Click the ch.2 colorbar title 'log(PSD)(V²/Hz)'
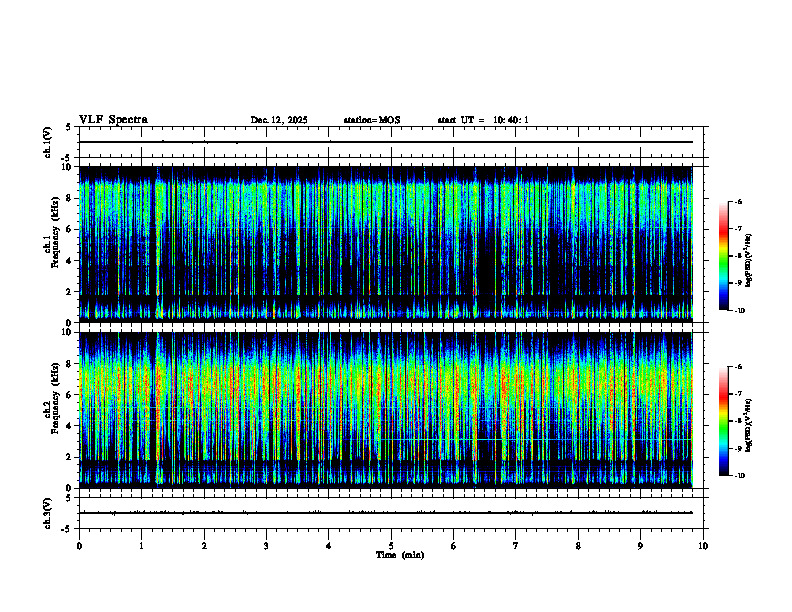The height and width of the screenshot is (612, 792). click(x=748, y=426)
